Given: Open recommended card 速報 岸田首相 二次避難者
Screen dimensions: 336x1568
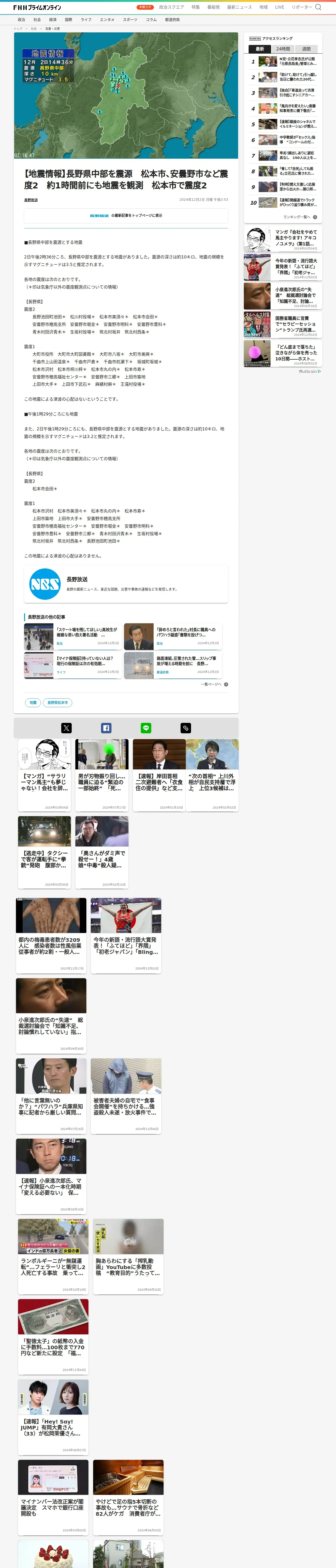Looking at the screenshot, I should pyautogui.click(x=159, y=775).
